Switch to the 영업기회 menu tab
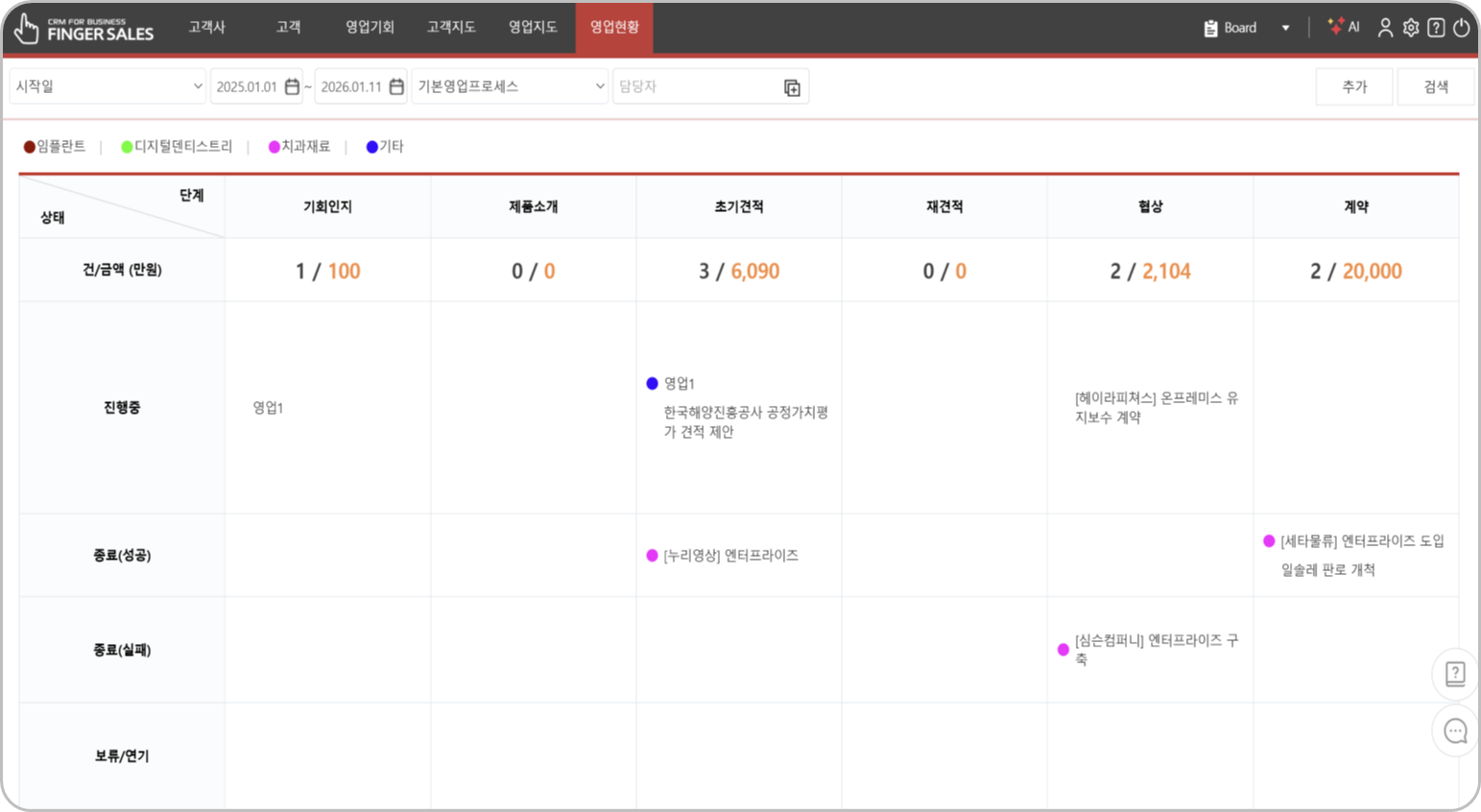This screenshot has height=812, width=1481. (x=370, y=27)
